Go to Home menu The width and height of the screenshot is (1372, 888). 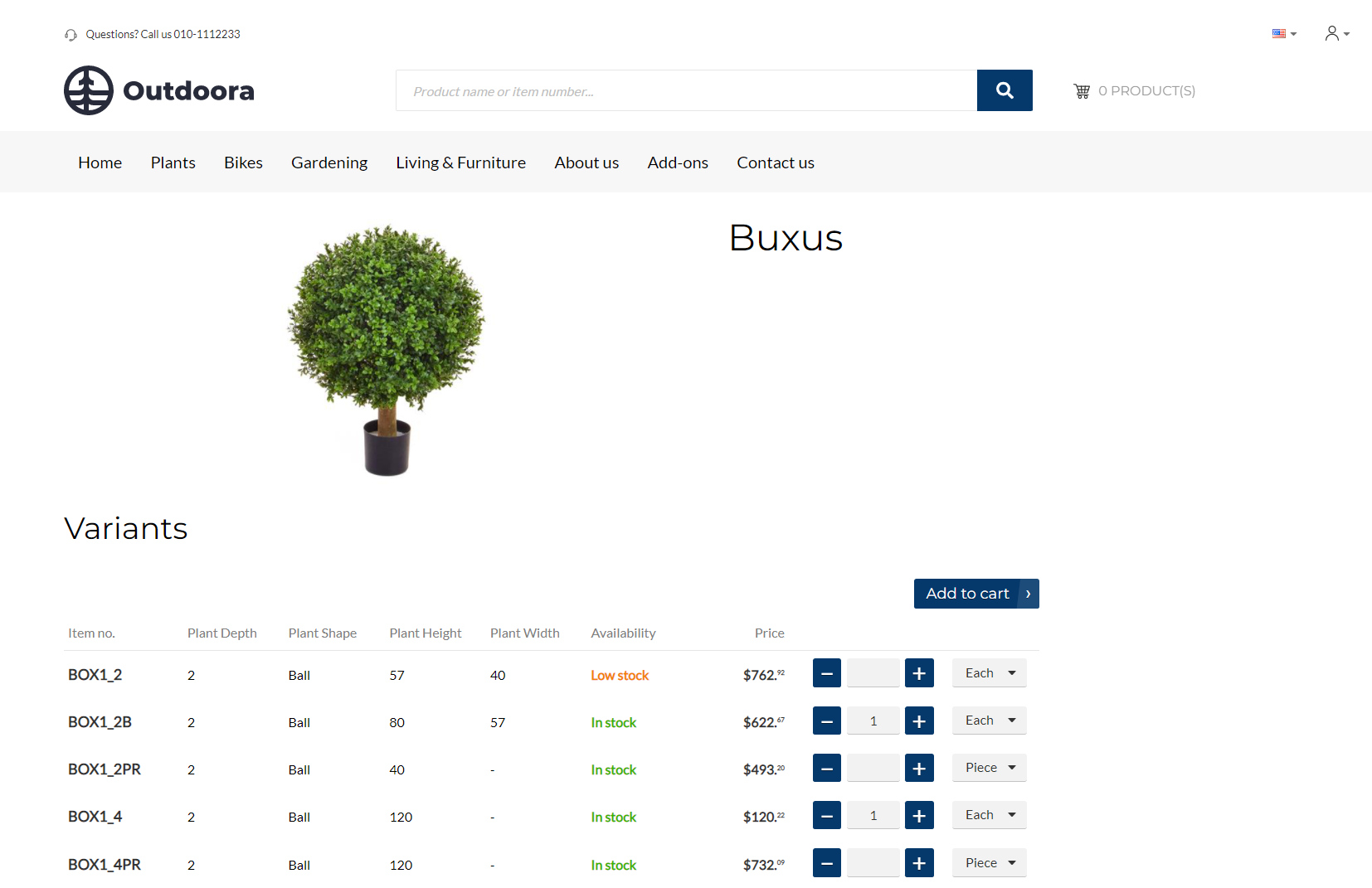pos(100,163)
